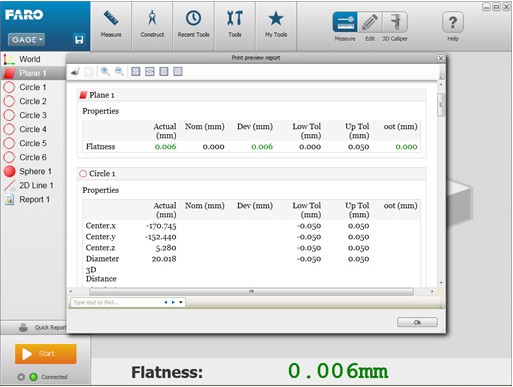Screen dimensions: 513x387
Task: Click Diameter actual value 20.018
Action: click(164, 259)
